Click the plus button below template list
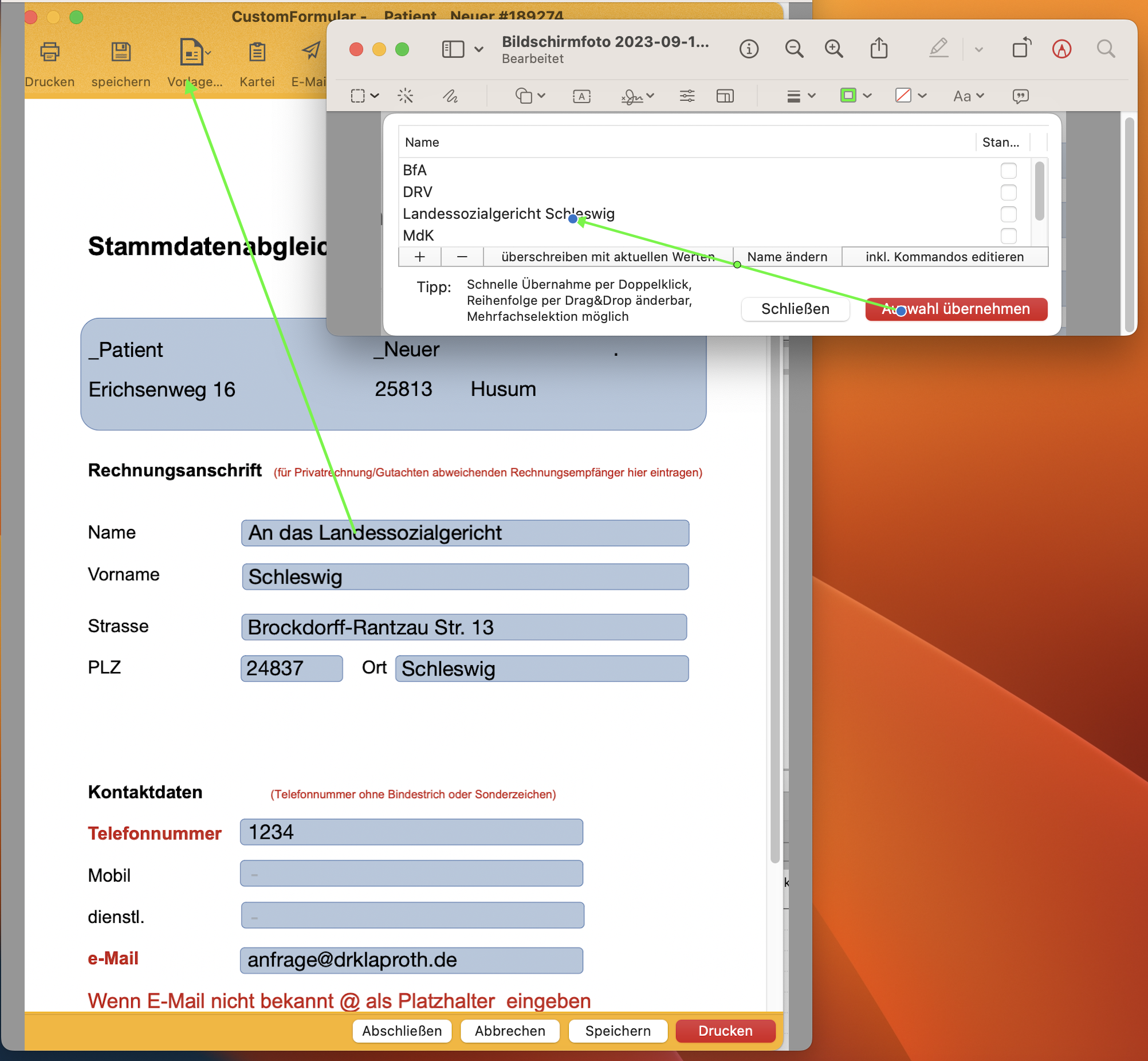1148x1061 pixels. pos(419,257)
